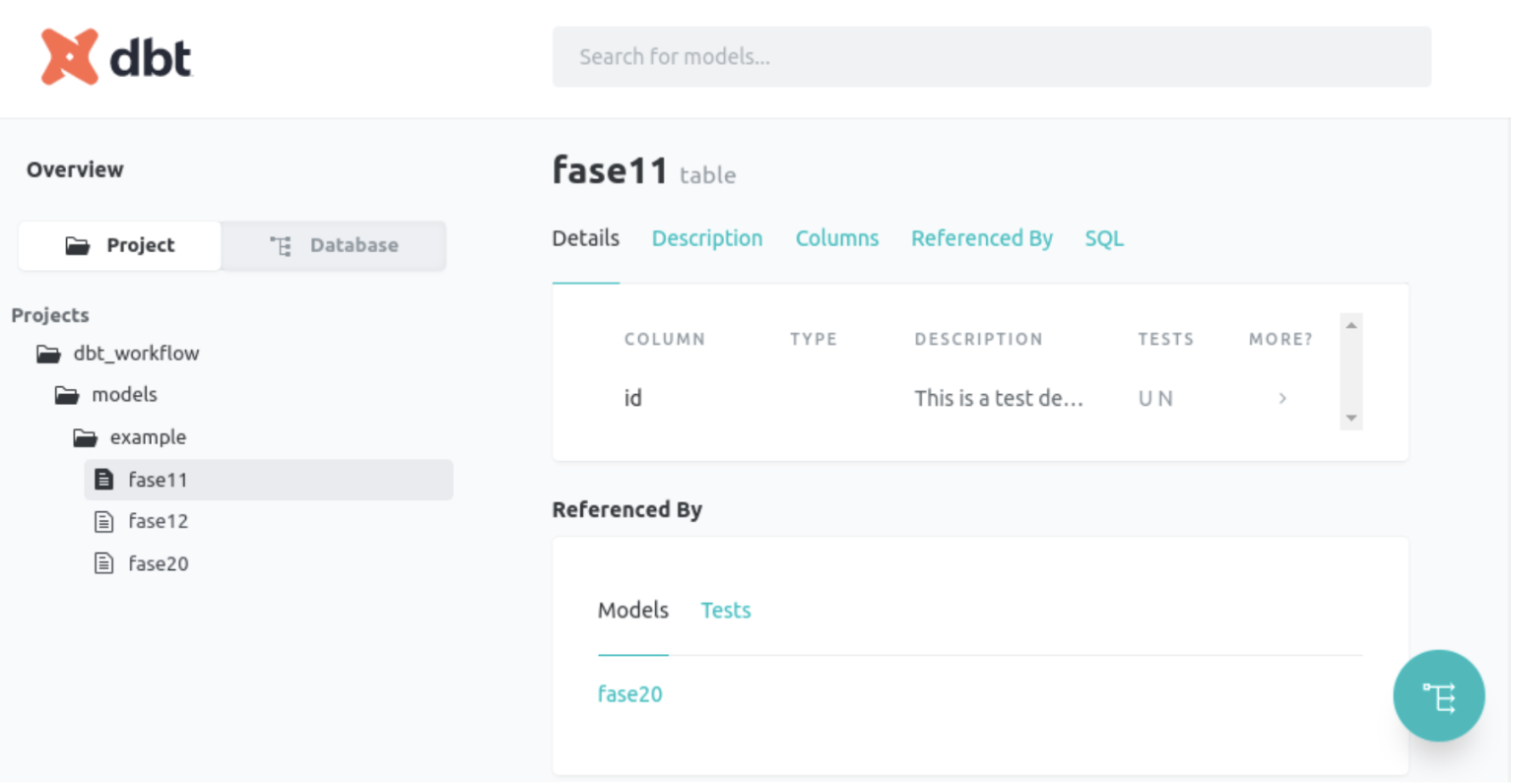Click the dbt_workflow folder icon
Viewport: 1513px width, 784px height.
coord(48,354)
